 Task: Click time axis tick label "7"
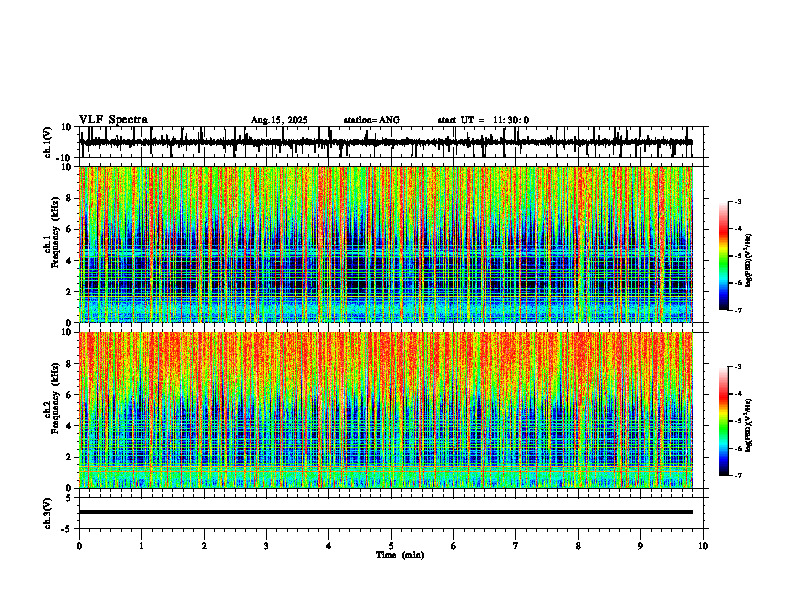516,546
